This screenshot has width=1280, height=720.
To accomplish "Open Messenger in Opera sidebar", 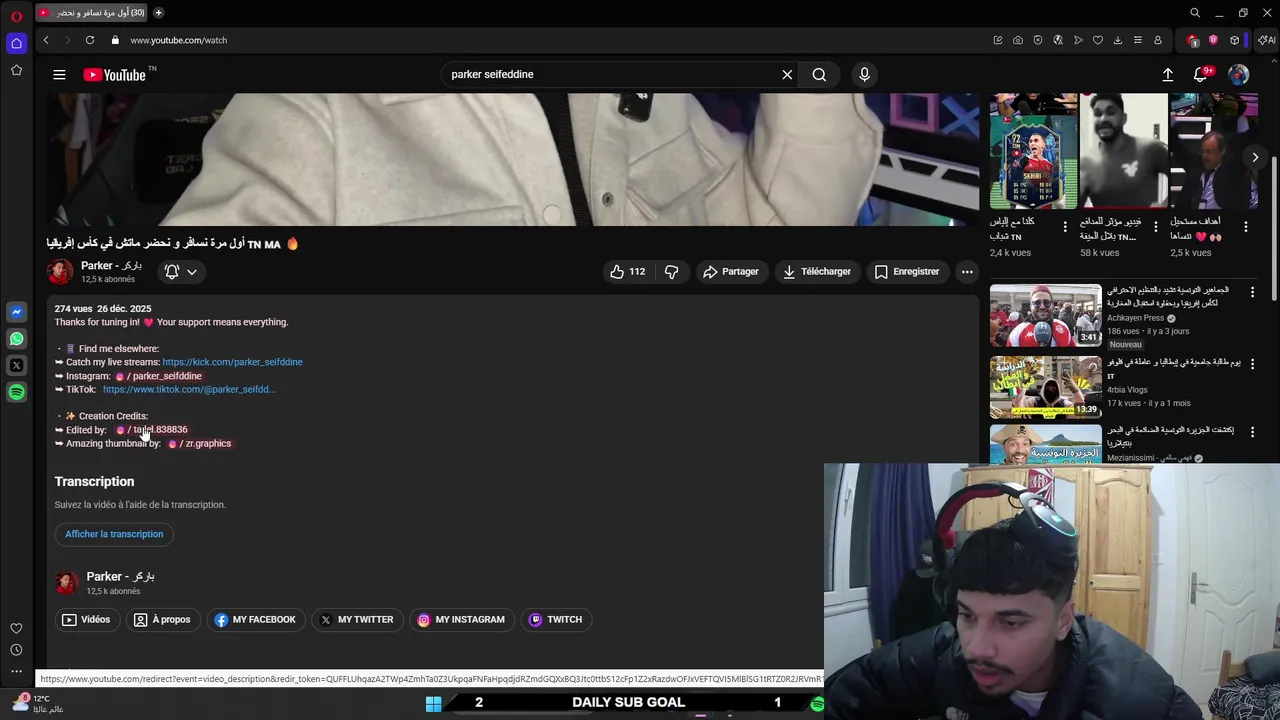I will pyautogui.click(x=16, y=312).
